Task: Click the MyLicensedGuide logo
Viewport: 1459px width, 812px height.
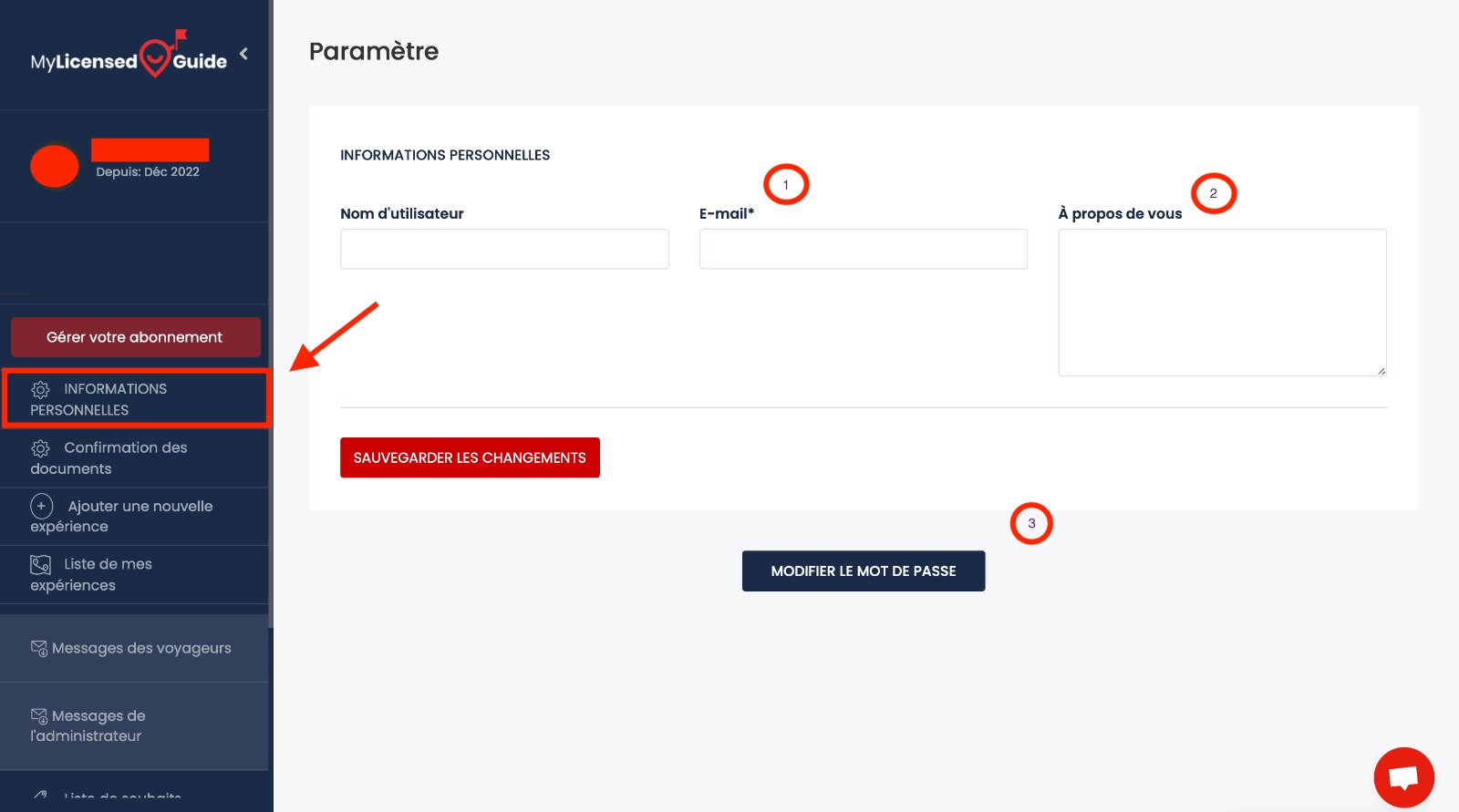Action: click(129, 58)
